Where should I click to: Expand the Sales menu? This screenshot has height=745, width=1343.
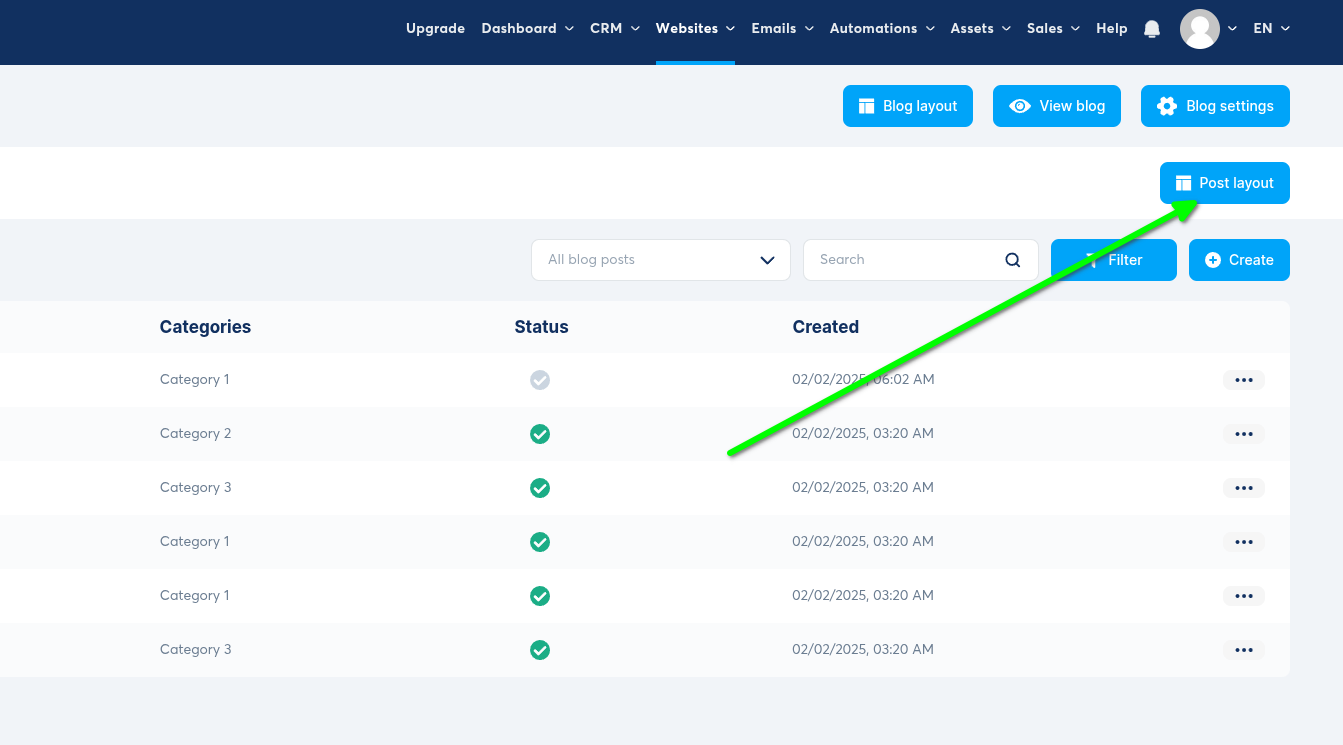coord(1053,29)
